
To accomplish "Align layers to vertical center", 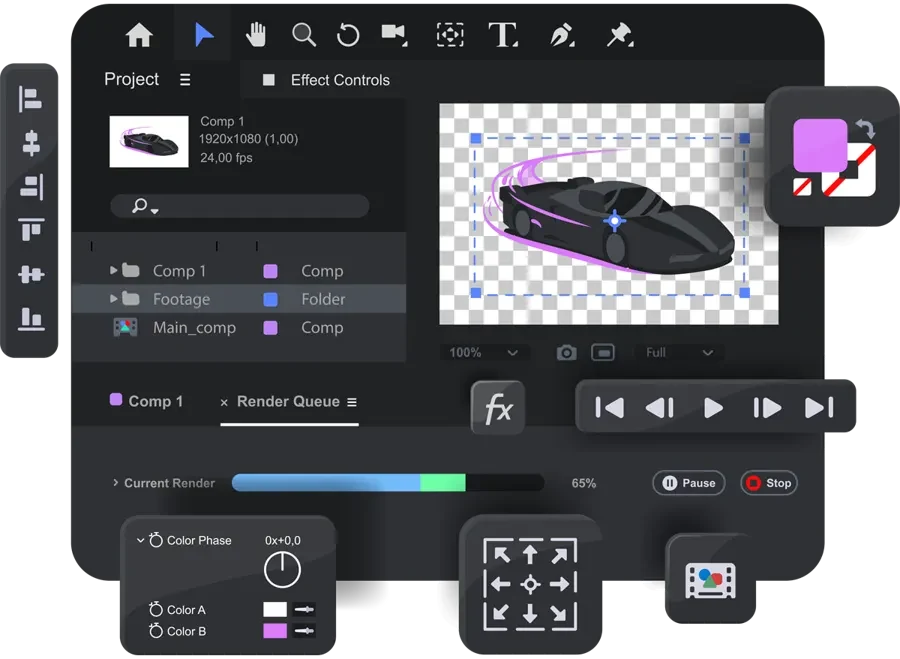I will [31, 274].
